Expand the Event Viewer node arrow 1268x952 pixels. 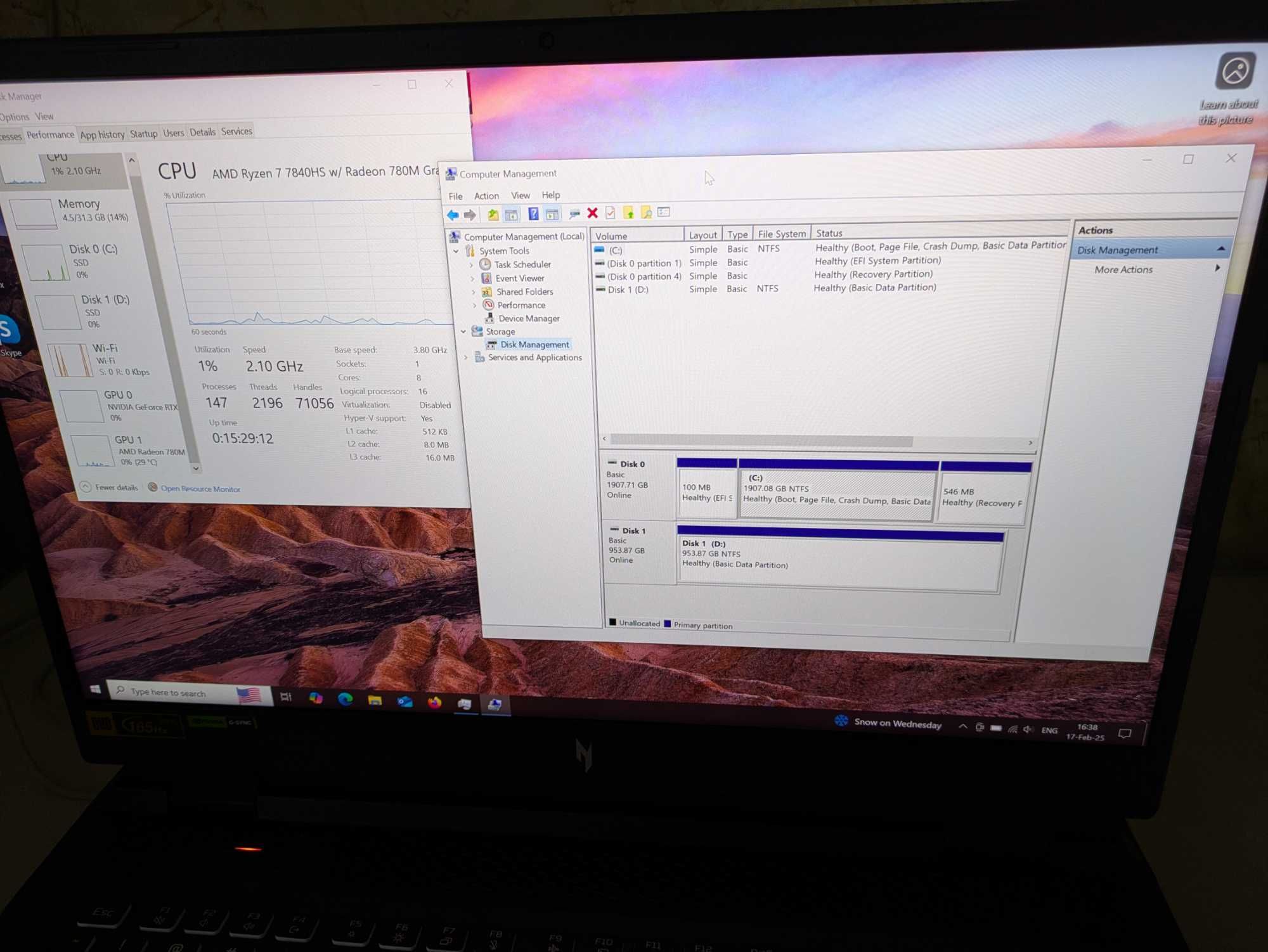tap(472, 279)
